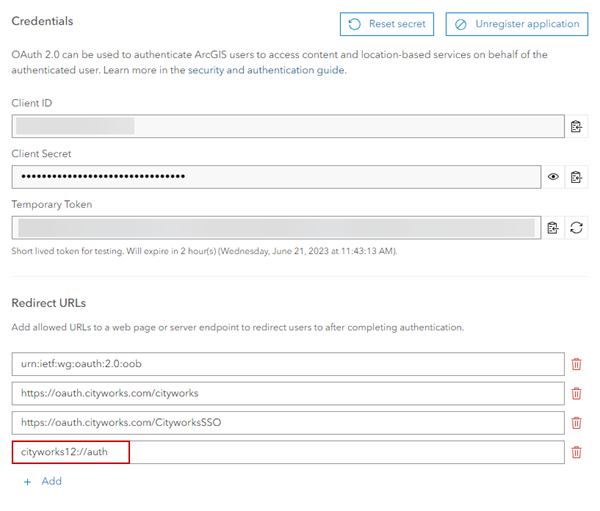This screenshot has height=511, width=600.
Task: Click the Reset secret button
Action: tap(386, 24)
